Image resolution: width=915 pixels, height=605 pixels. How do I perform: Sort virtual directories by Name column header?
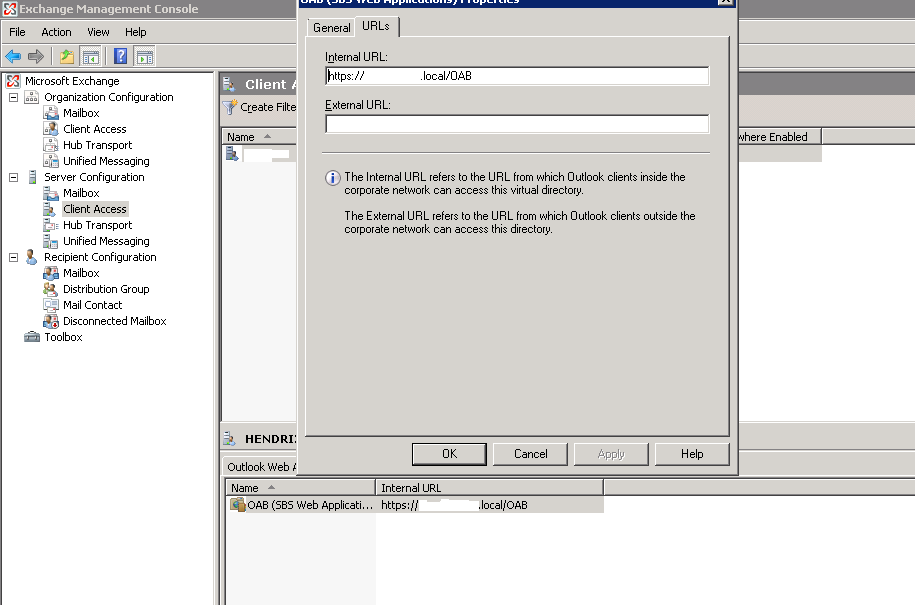coord(300,488)
